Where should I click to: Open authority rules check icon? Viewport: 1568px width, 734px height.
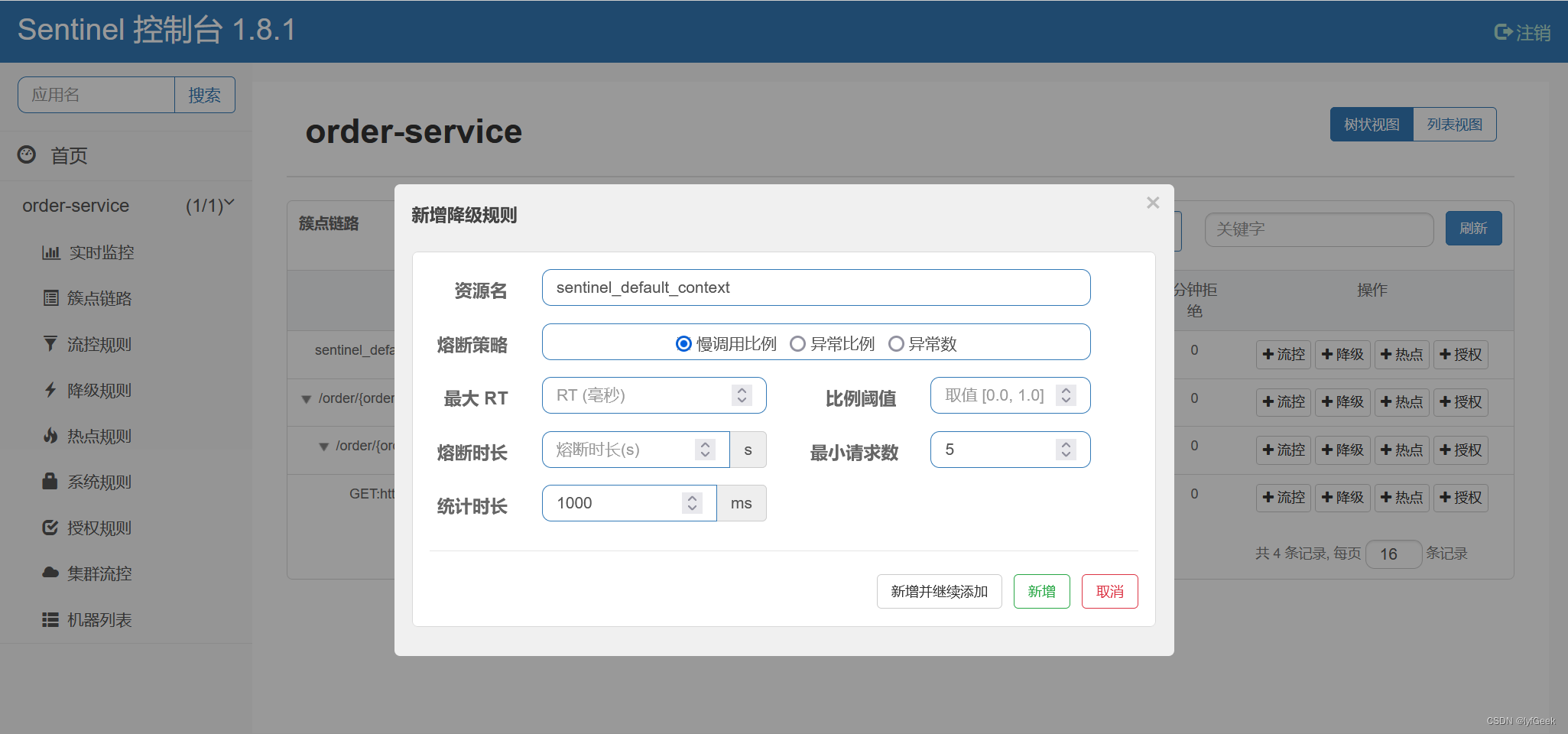click(50, 528)
